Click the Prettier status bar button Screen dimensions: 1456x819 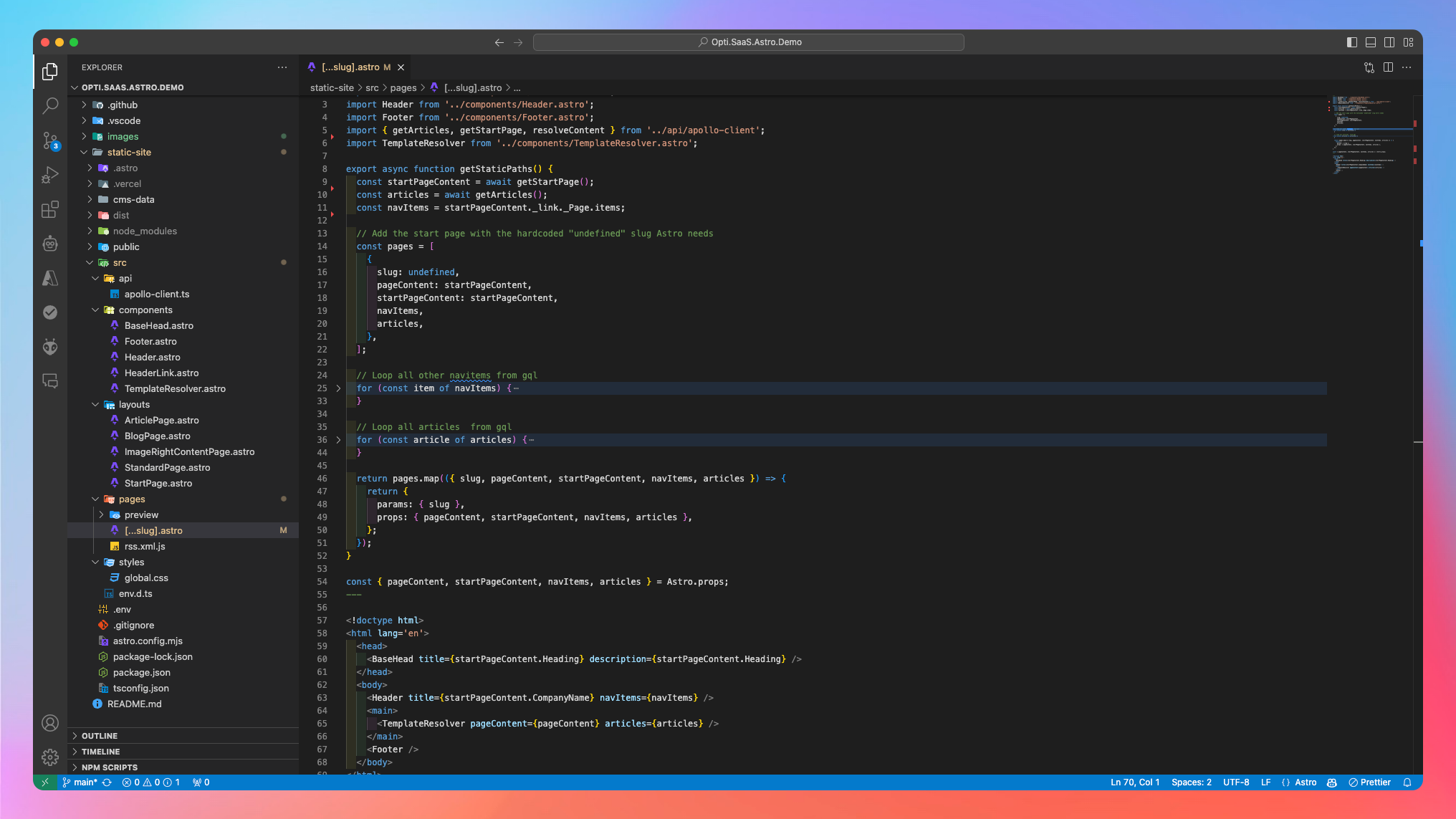pos(1369,782)
